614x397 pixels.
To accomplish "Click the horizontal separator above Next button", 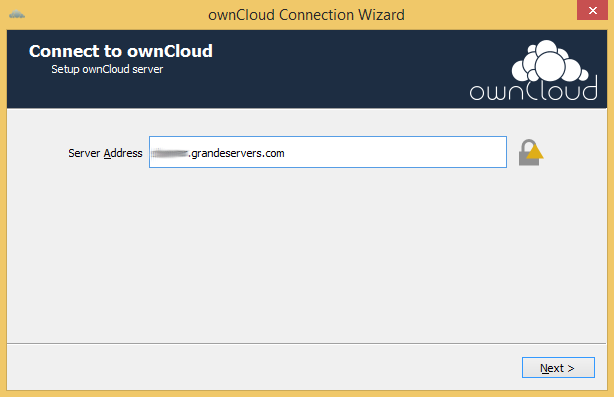I will pos(307,343).
